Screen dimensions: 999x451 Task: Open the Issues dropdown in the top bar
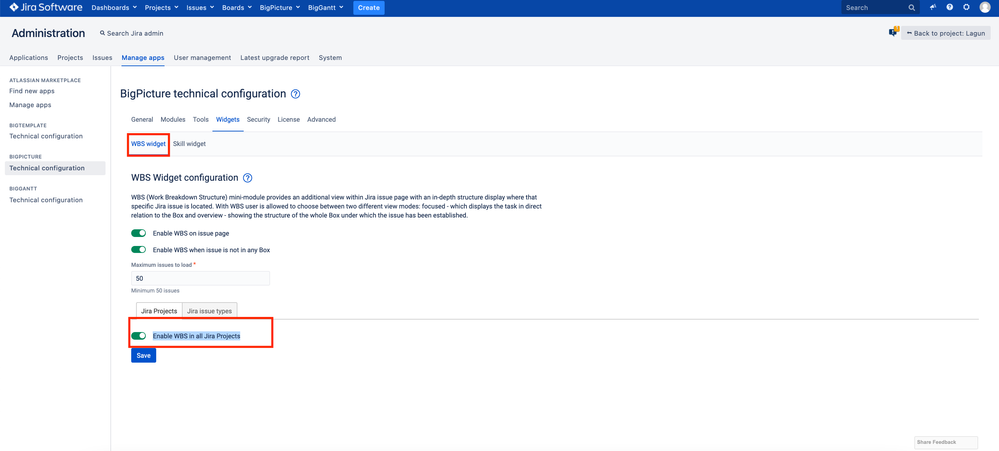pyautogui.click(x=201, y=8)
